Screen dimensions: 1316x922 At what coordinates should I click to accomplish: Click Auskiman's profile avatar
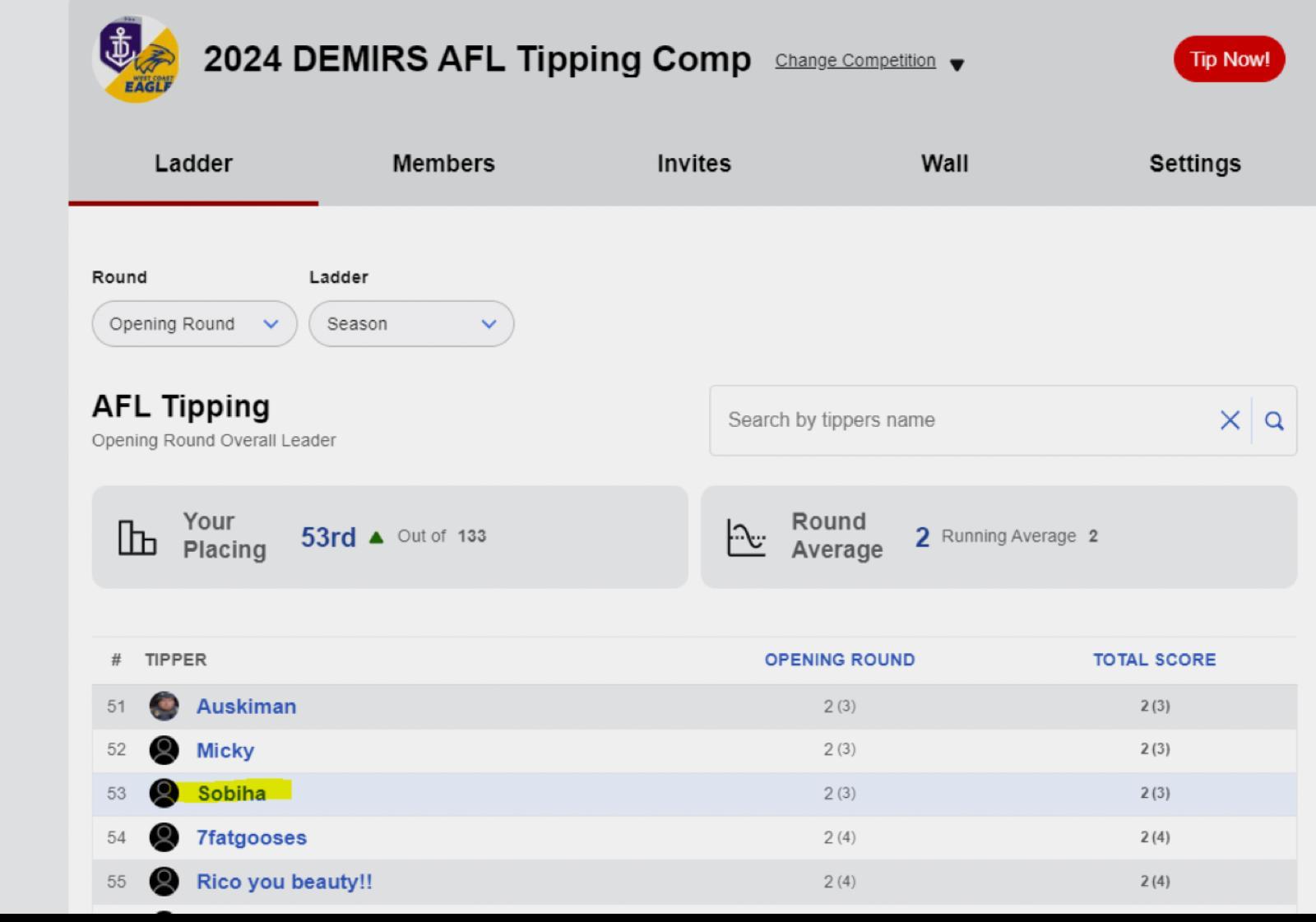click(x=164, y=707)
